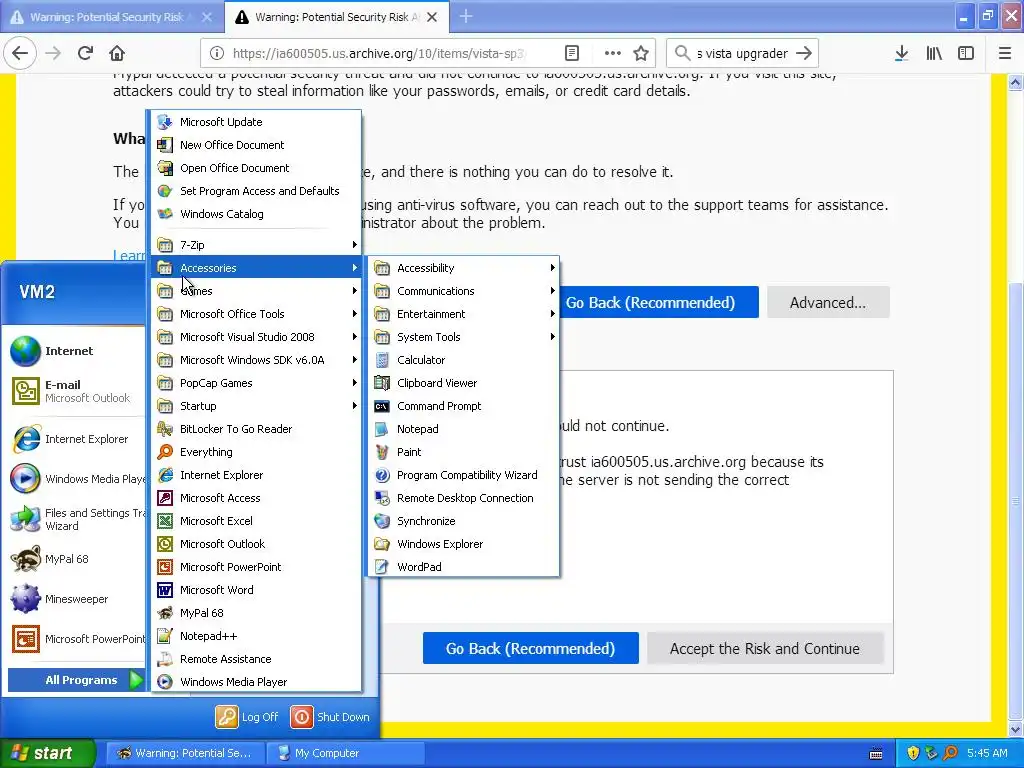Click the browser Back arrow button
Image resolution: width=1024 pixels, height=768 pixels.
pos(20,53)
